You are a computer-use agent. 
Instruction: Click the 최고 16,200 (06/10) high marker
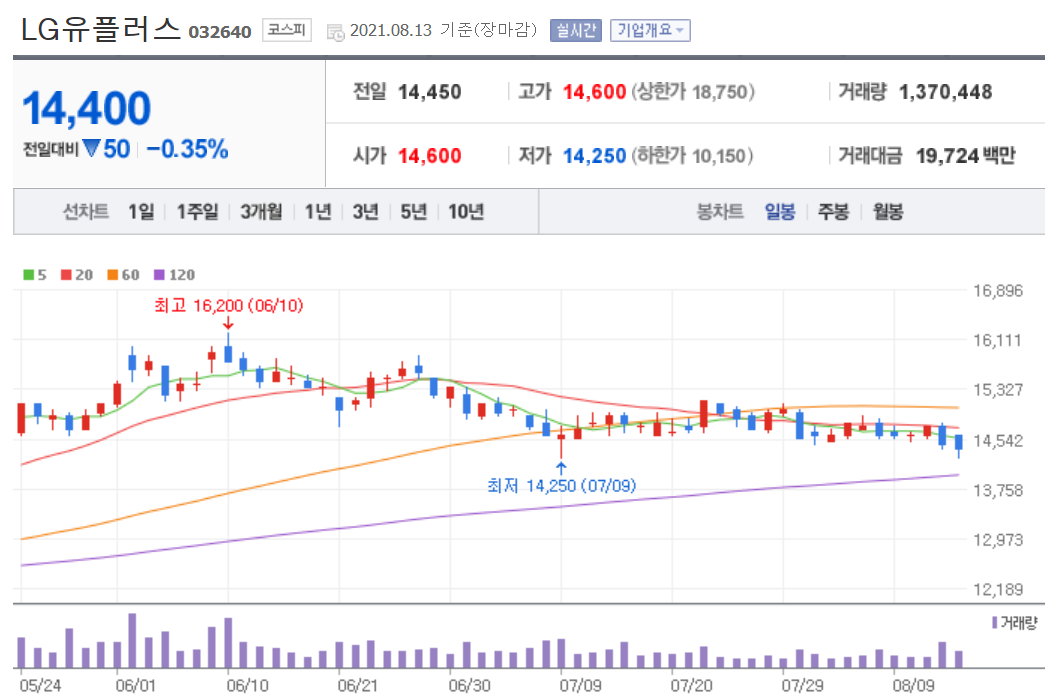[229, 306]
